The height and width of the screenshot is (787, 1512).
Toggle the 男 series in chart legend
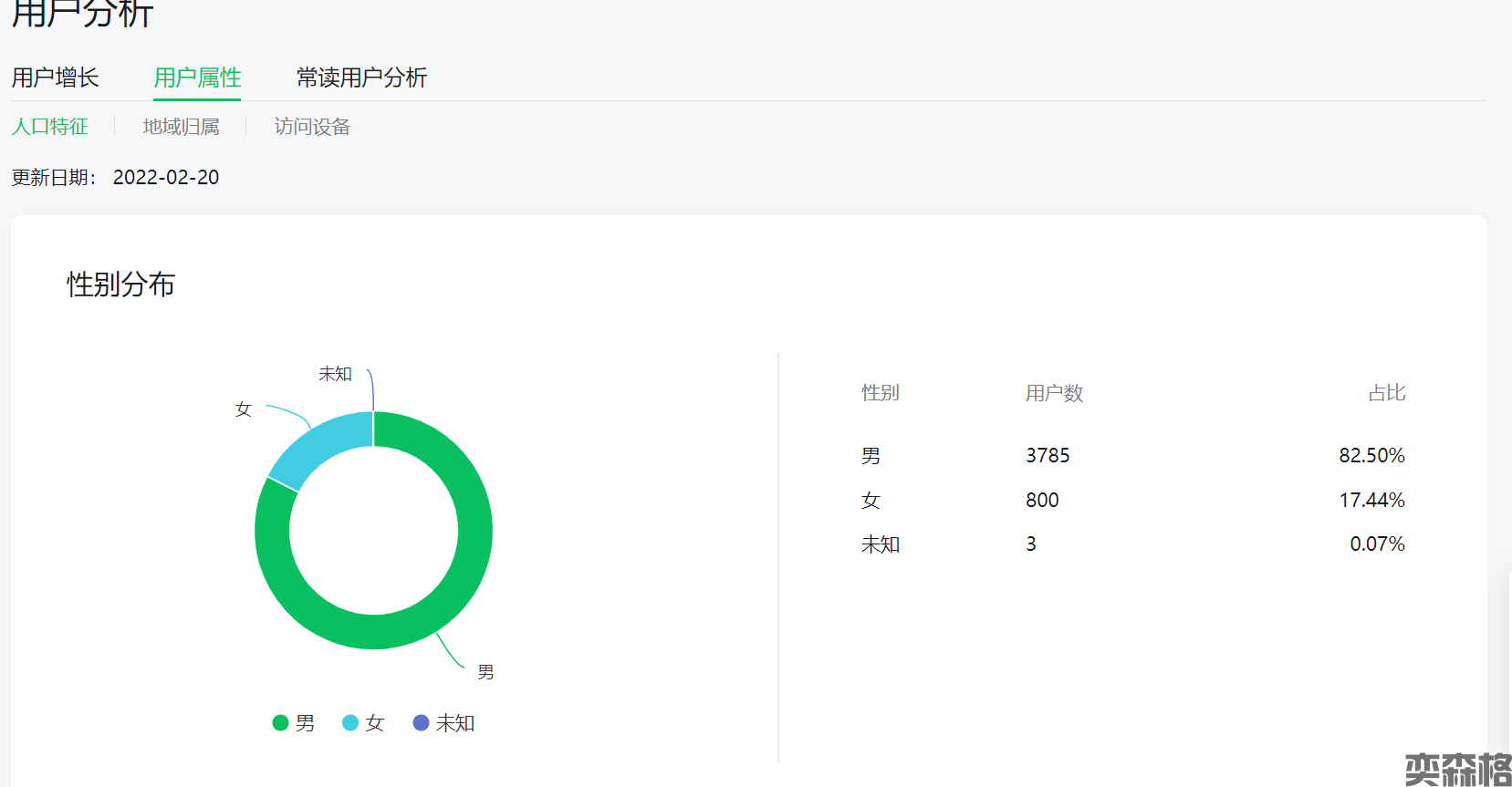pos(294,723)
